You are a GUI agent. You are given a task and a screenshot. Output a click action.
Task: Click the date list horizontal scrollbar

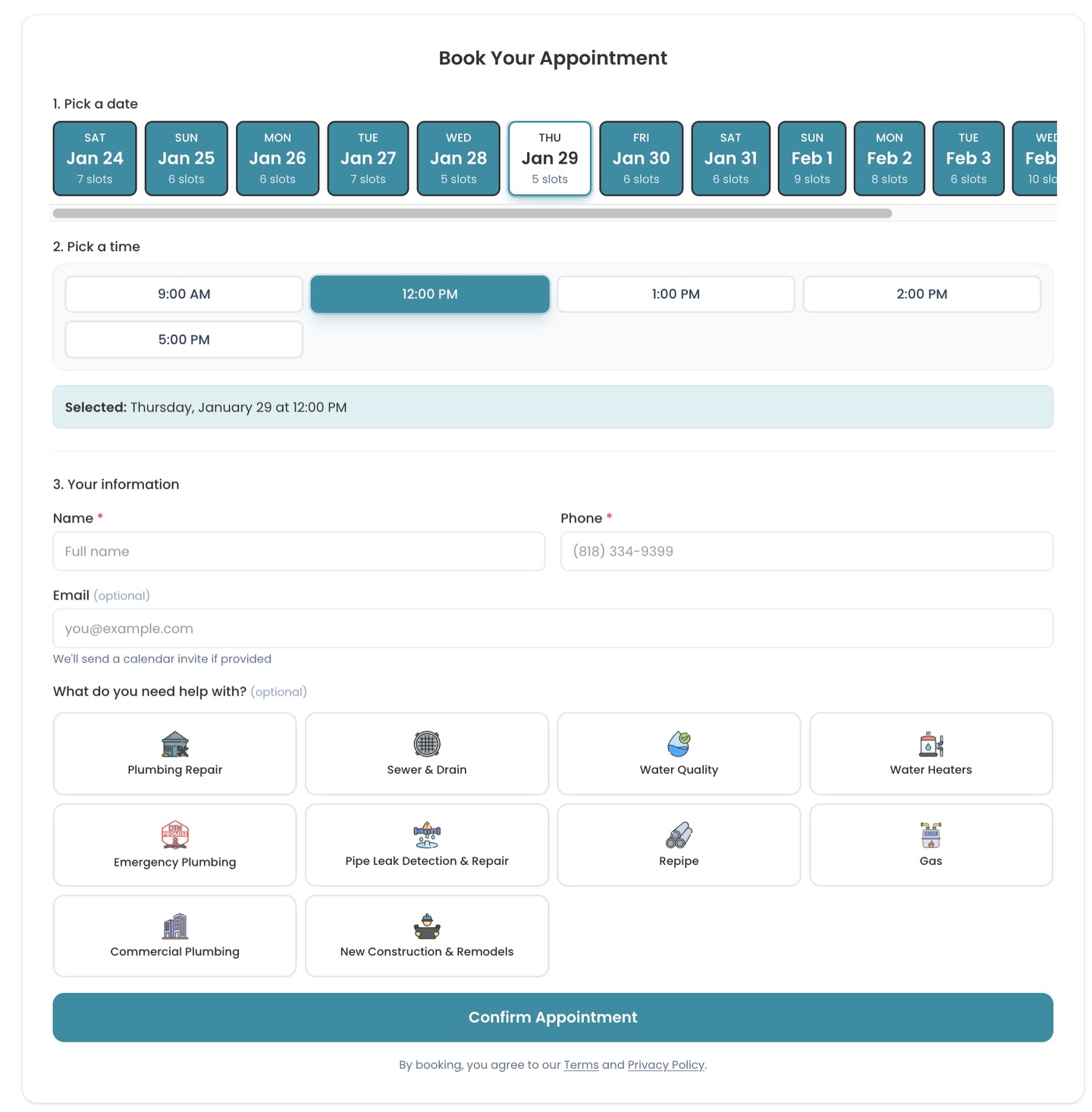pos(472,214)
